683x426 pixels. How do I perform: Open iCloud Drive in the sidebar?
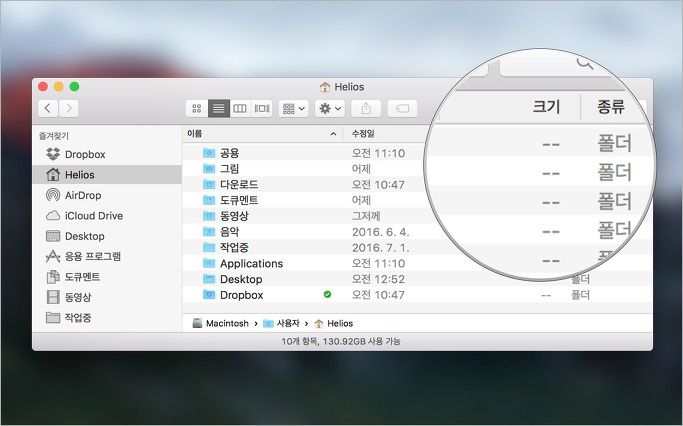tap(107, 216)
